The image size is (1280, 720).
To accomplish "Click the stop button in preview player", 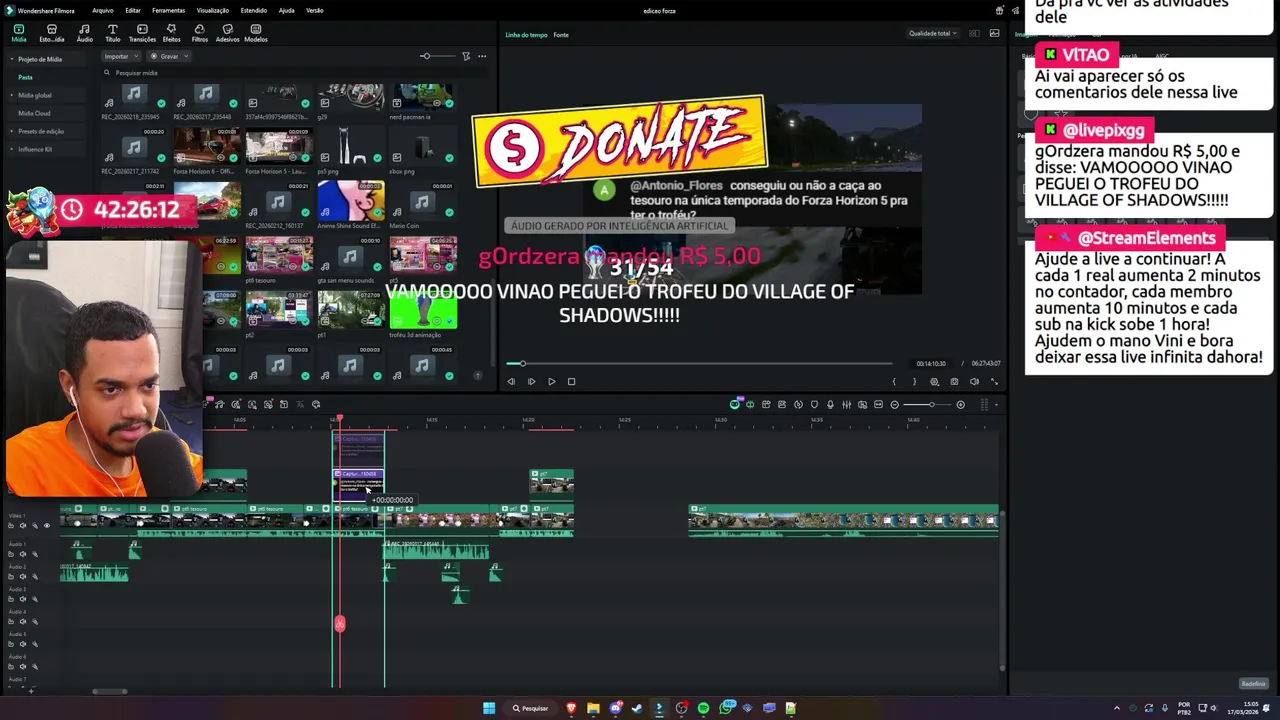I will click(571, 381).
